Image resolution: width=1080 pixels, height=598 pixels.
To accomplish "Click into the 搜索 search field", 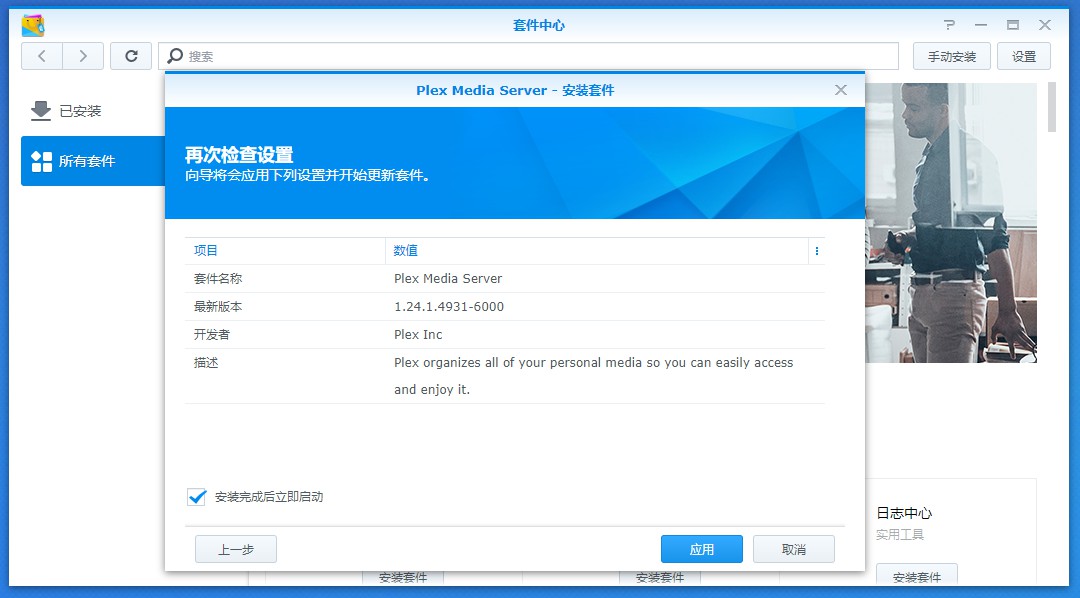I will tap(540, 56).
